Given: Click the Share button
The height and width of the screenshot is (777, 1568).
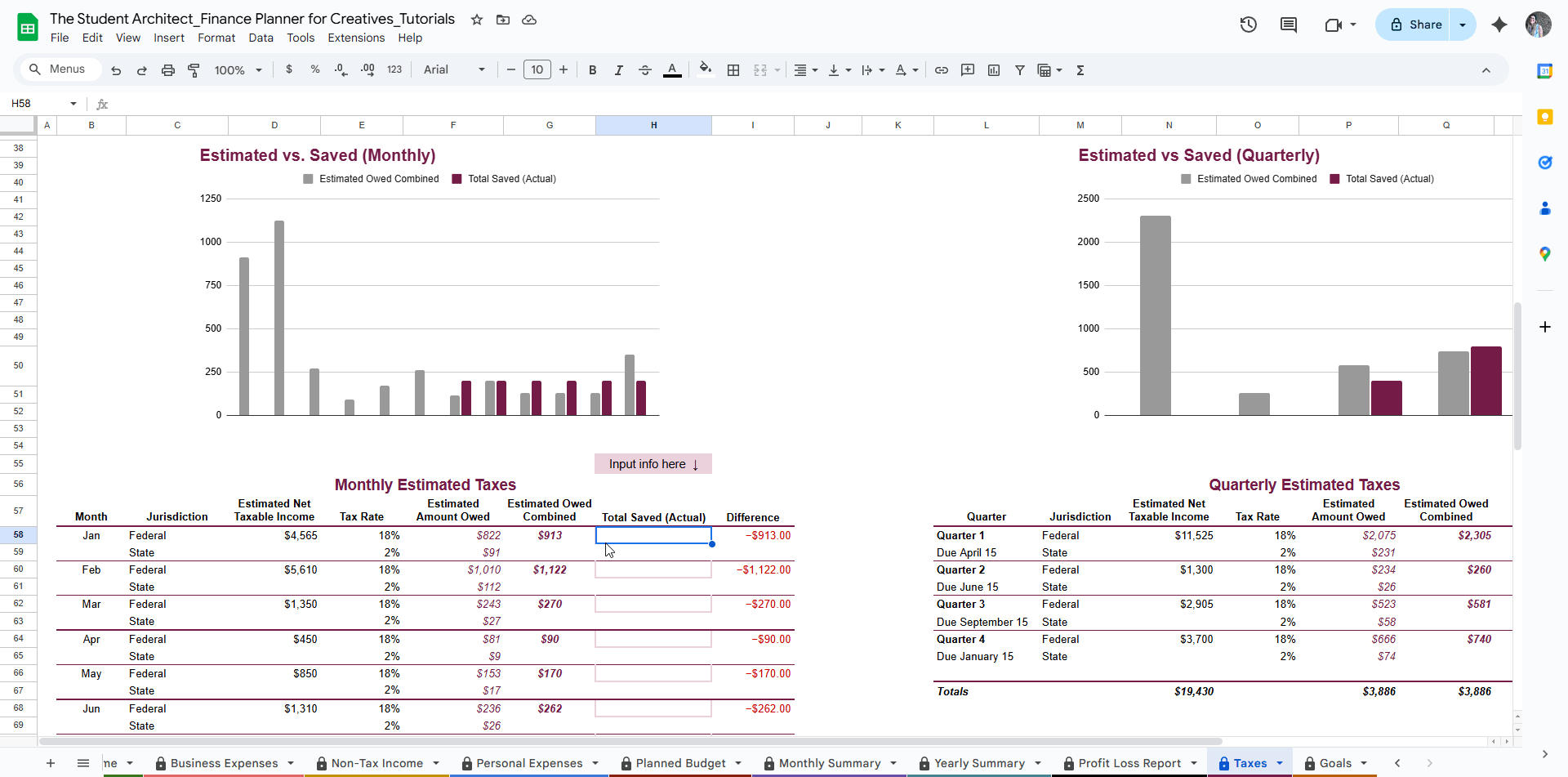Looking at the screenshot, I should [1416, 25].
